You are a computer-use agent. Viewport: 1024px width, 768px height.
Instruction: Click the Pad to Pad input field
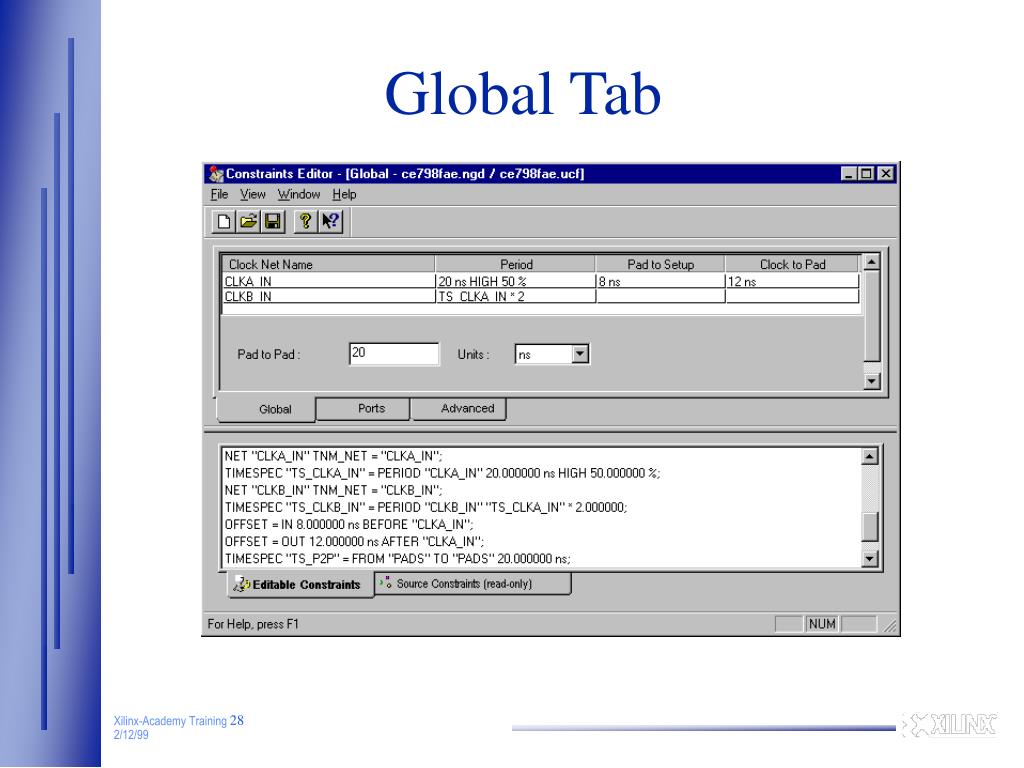[394, 354]
